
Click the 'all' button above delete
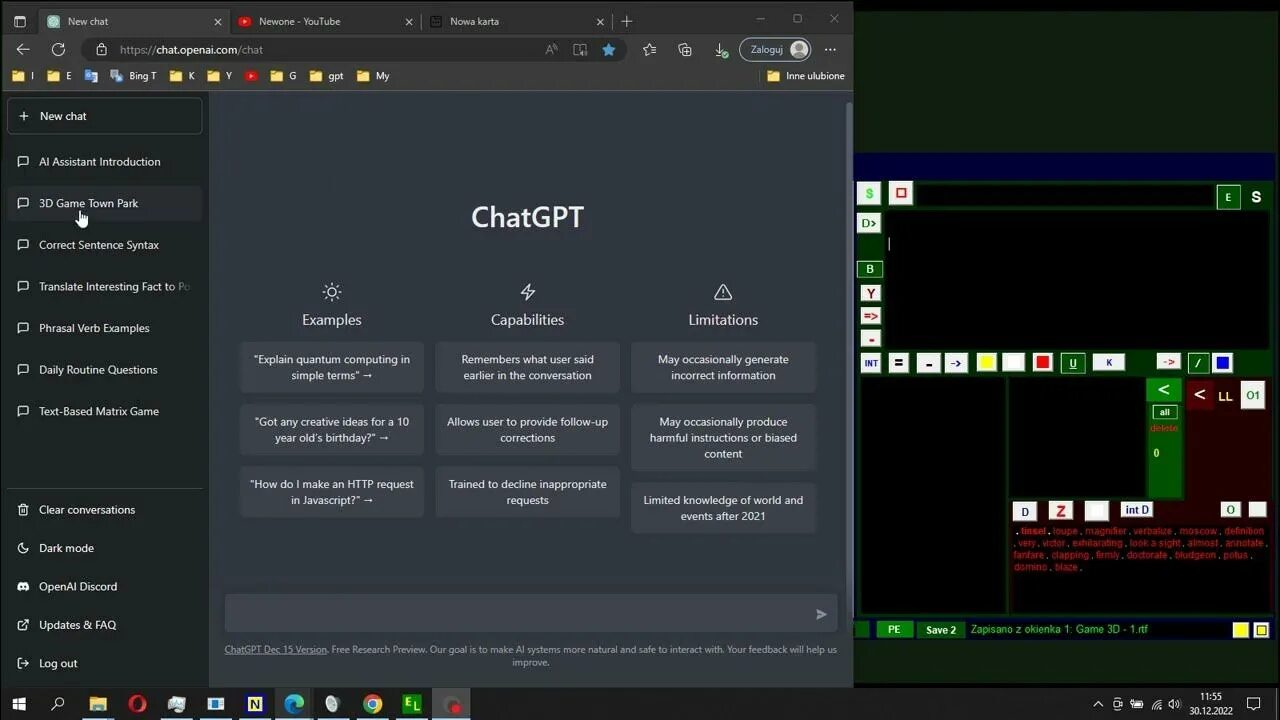(1164, 412)
